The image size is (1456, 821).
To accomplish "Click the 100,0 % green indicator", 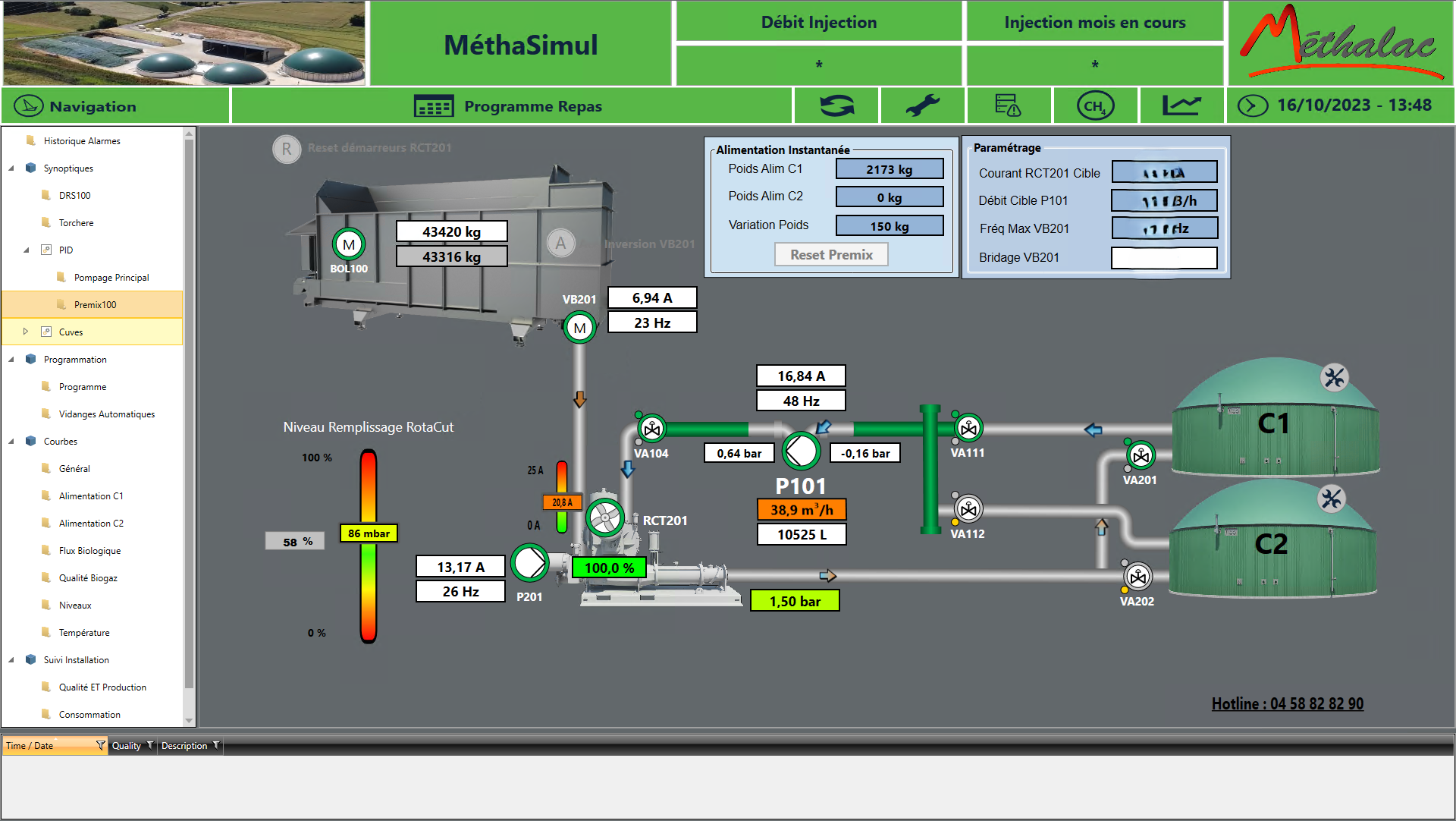I will (609, 568).
